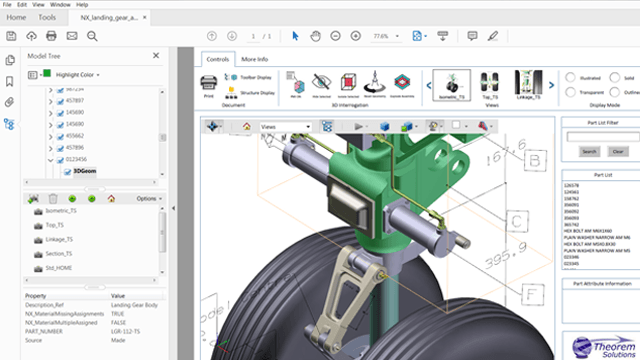The width and height of the screenshot is (640, 360).
Task: Click the Save file icon
Action: (x=11, y=36)
